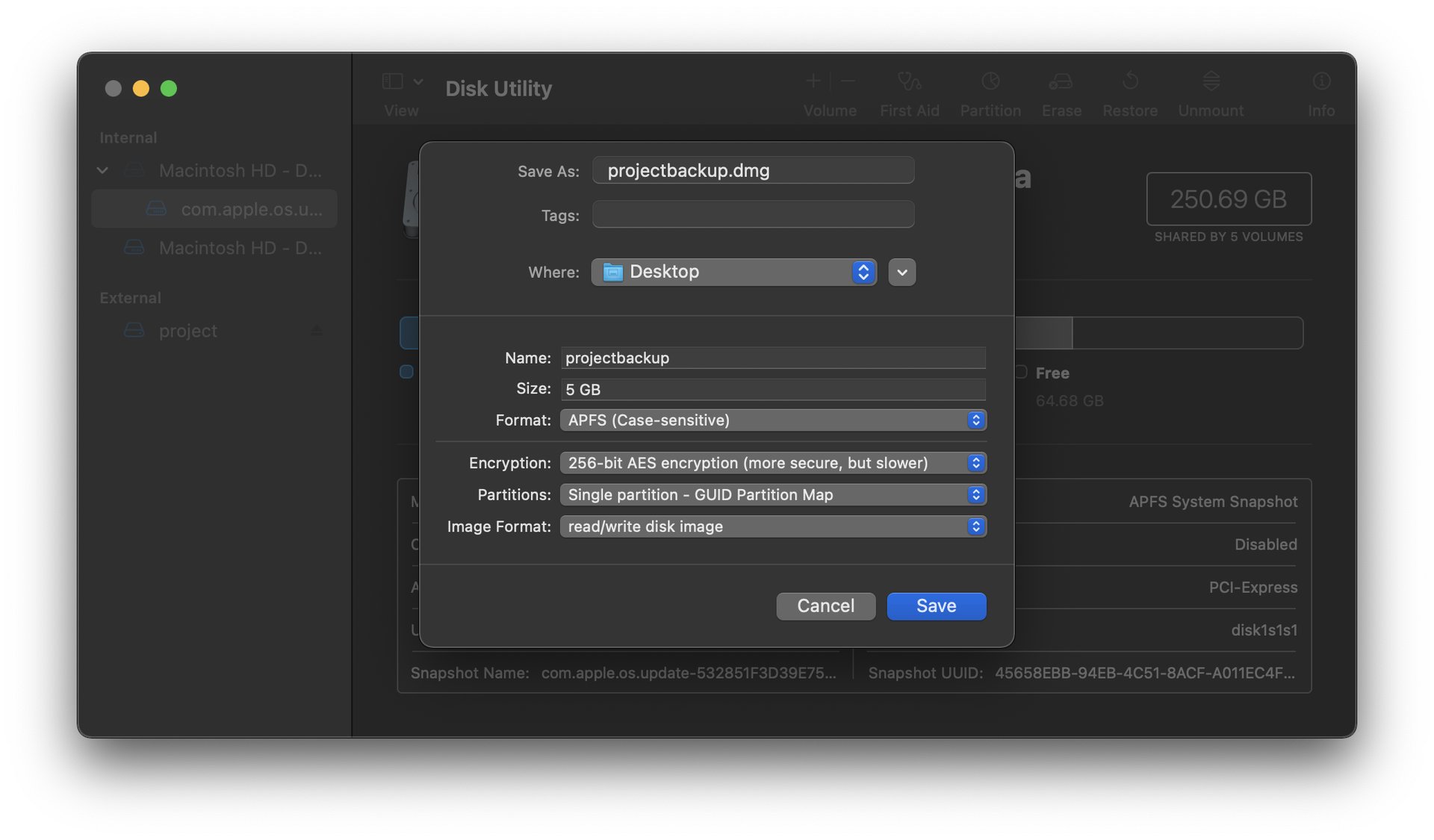The height and width of the screenshot is (840, 1434).
Task: Open the View sidebar toggle icon
Action: (392, 81)
